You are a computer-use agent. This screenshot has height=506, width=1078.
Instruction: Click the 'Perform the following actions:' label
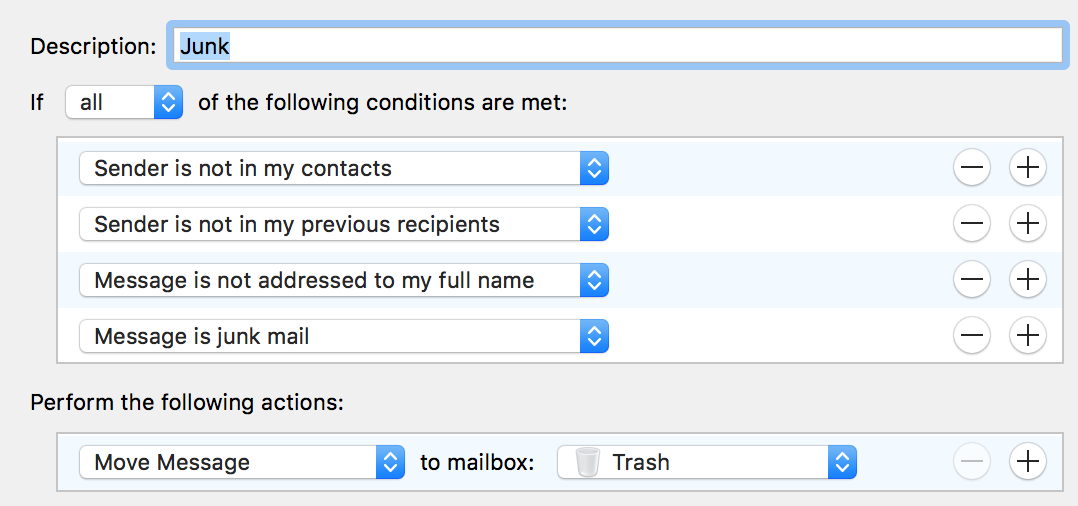click(187, 402)
